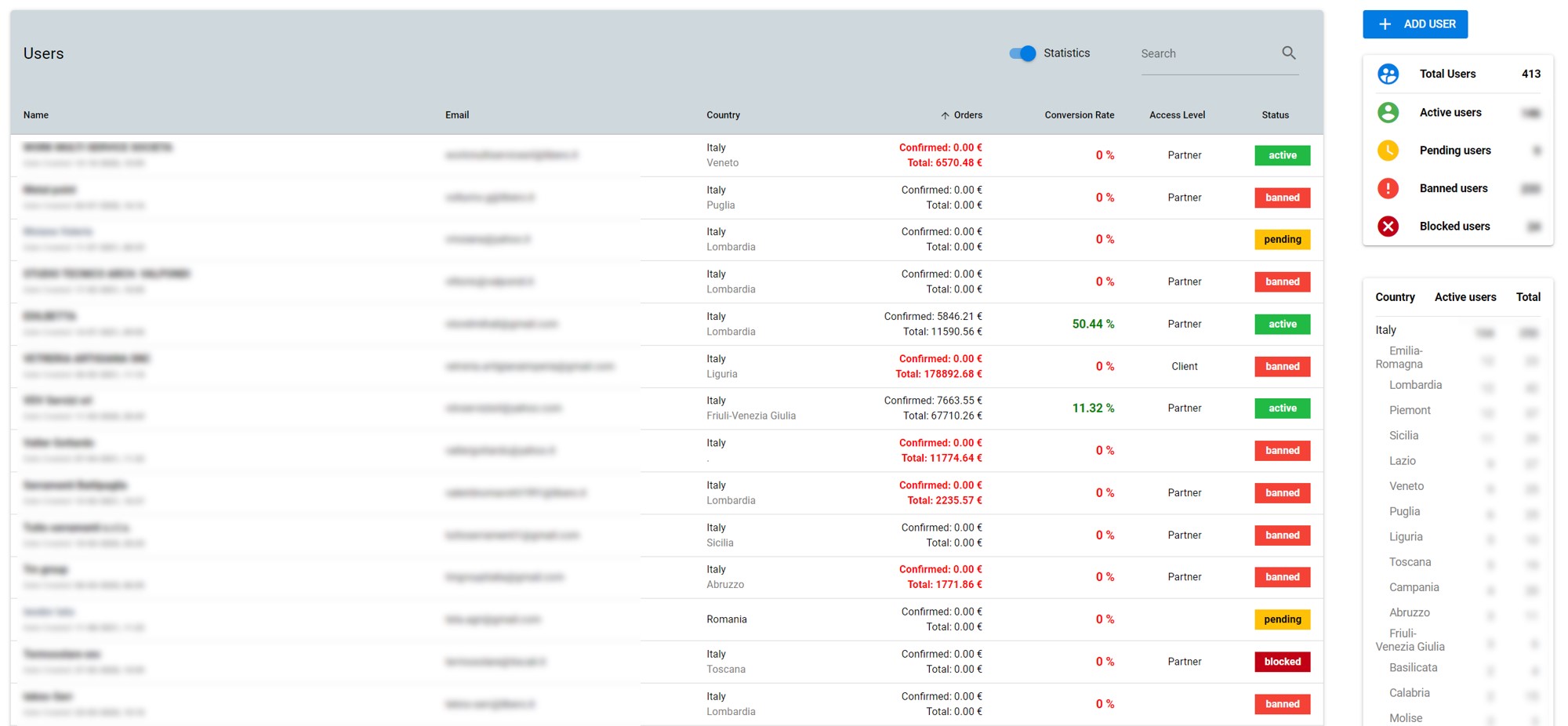Select Lombardia in the country statistics list
This screenshot has height=726, width=1568.
[x=1415, y=385]
